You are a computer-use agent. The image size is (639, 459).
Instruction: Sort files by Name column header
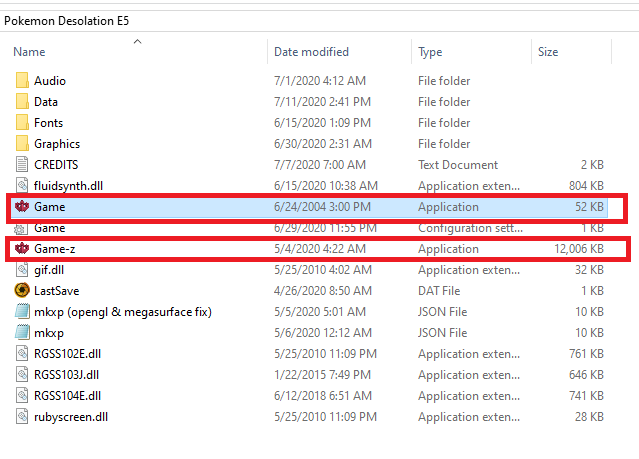tap(30, 52)
